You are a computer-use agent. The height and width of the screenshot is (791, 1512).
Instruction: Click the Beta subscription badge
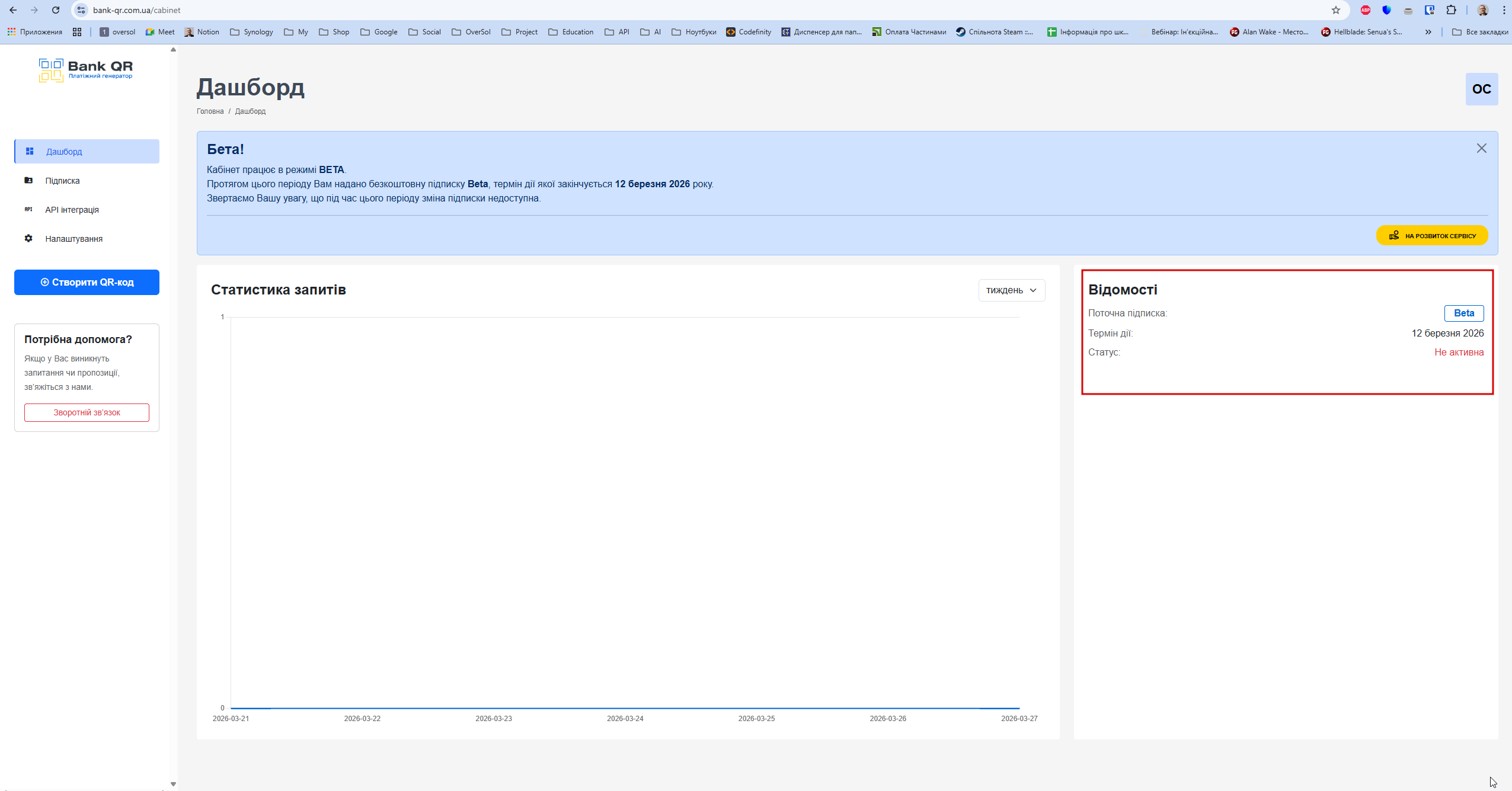(x=1463, y=313)
